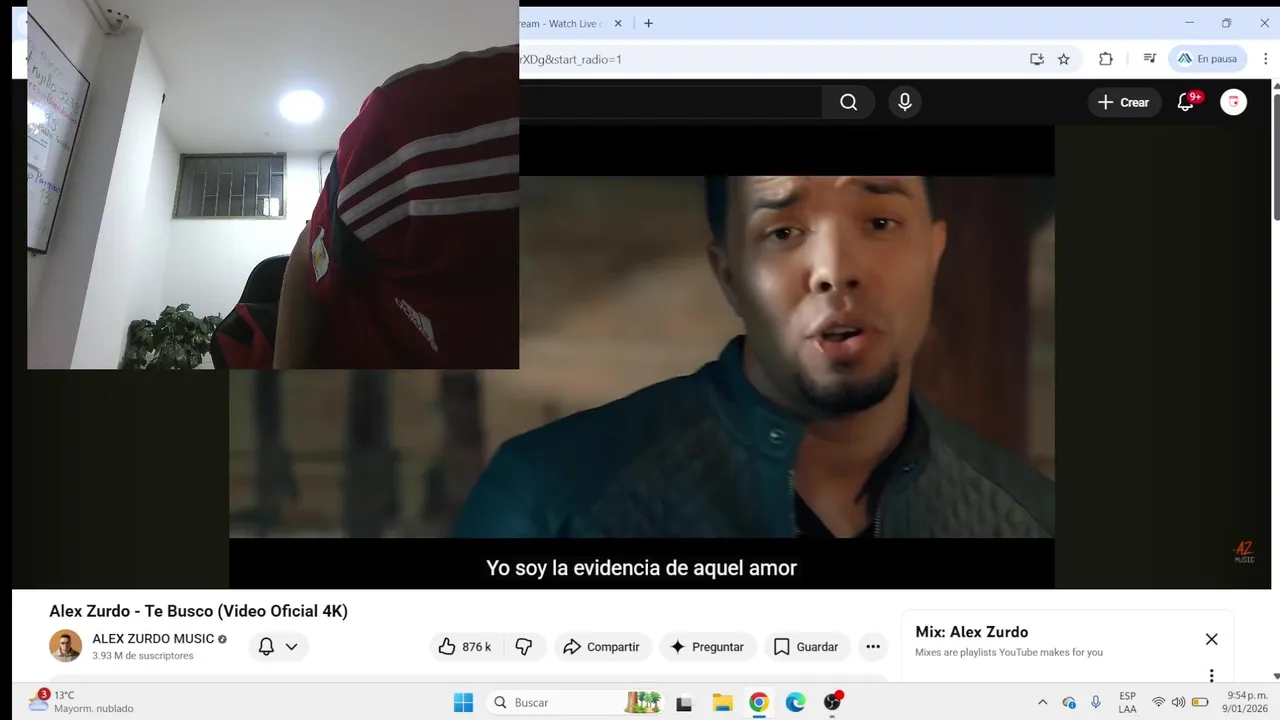The image size is (1280, 720).
Task: Click the install app icon in address bar
Action: [1037, 59]
